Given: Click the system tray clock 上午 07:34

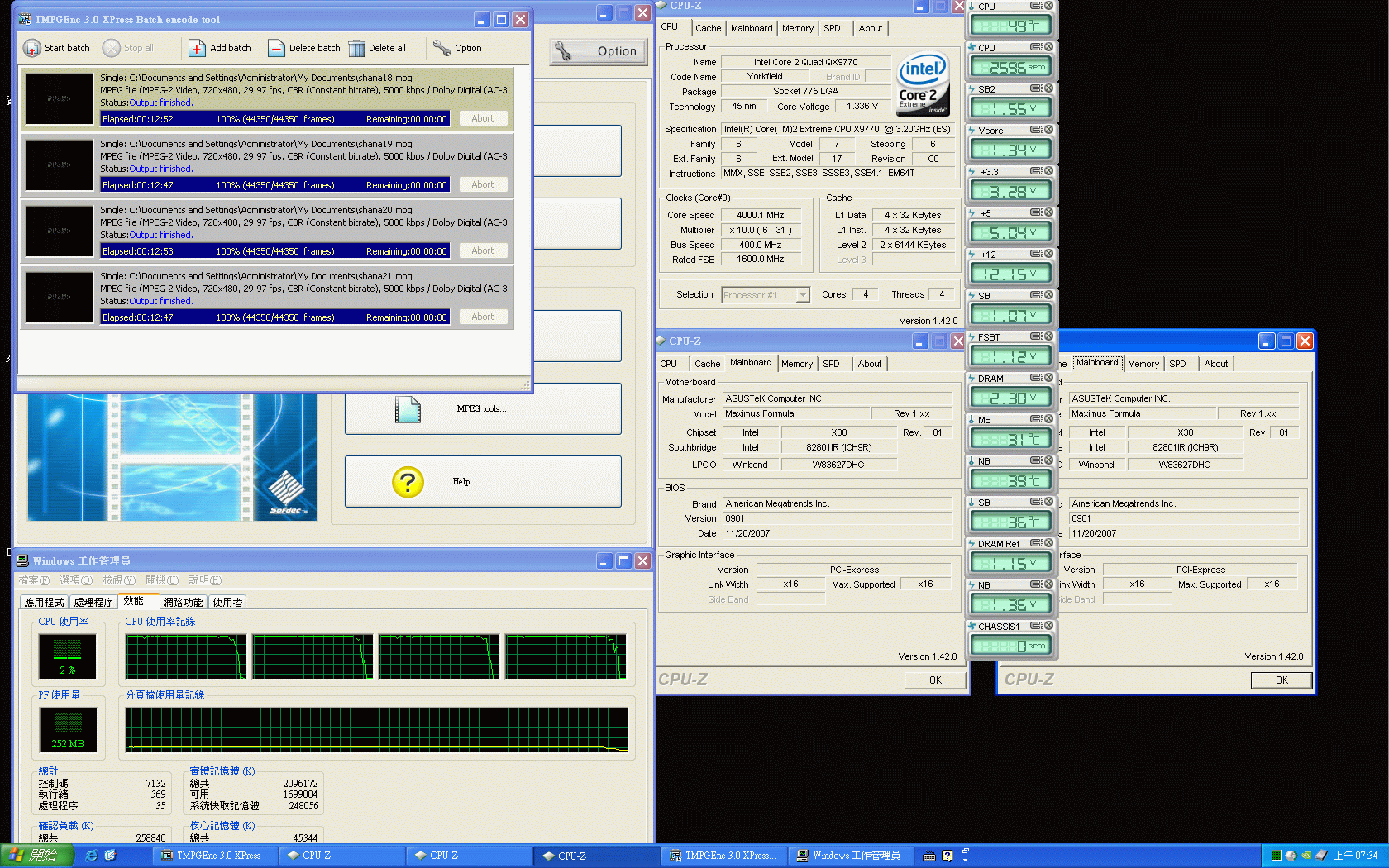Looking at the screenshot, I should coord(1355,856).
